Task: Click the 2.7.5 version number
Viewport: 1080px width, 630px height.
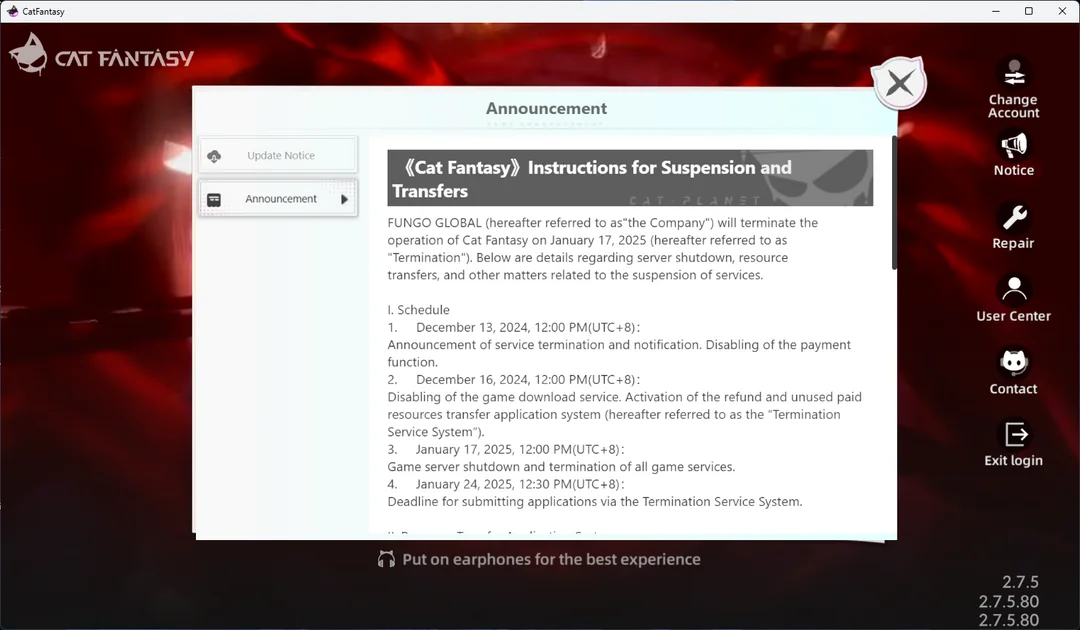Action: pyautogui.click(x=1020, y=582)
